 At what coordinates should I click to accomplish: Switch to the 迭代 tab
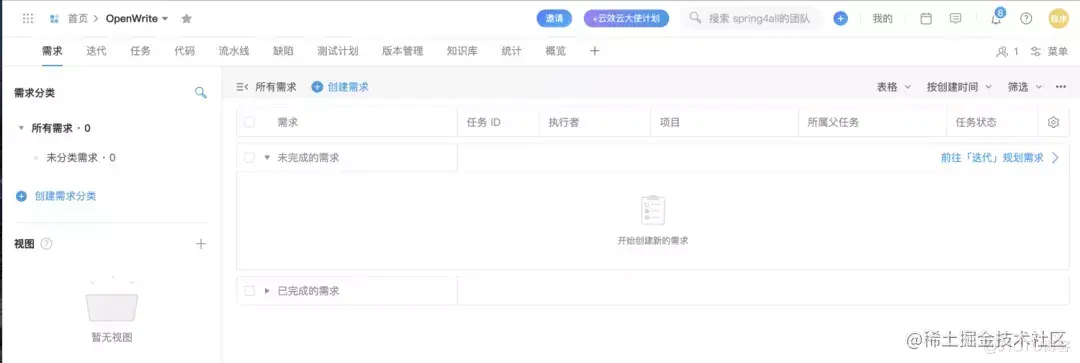click(96, 51)
